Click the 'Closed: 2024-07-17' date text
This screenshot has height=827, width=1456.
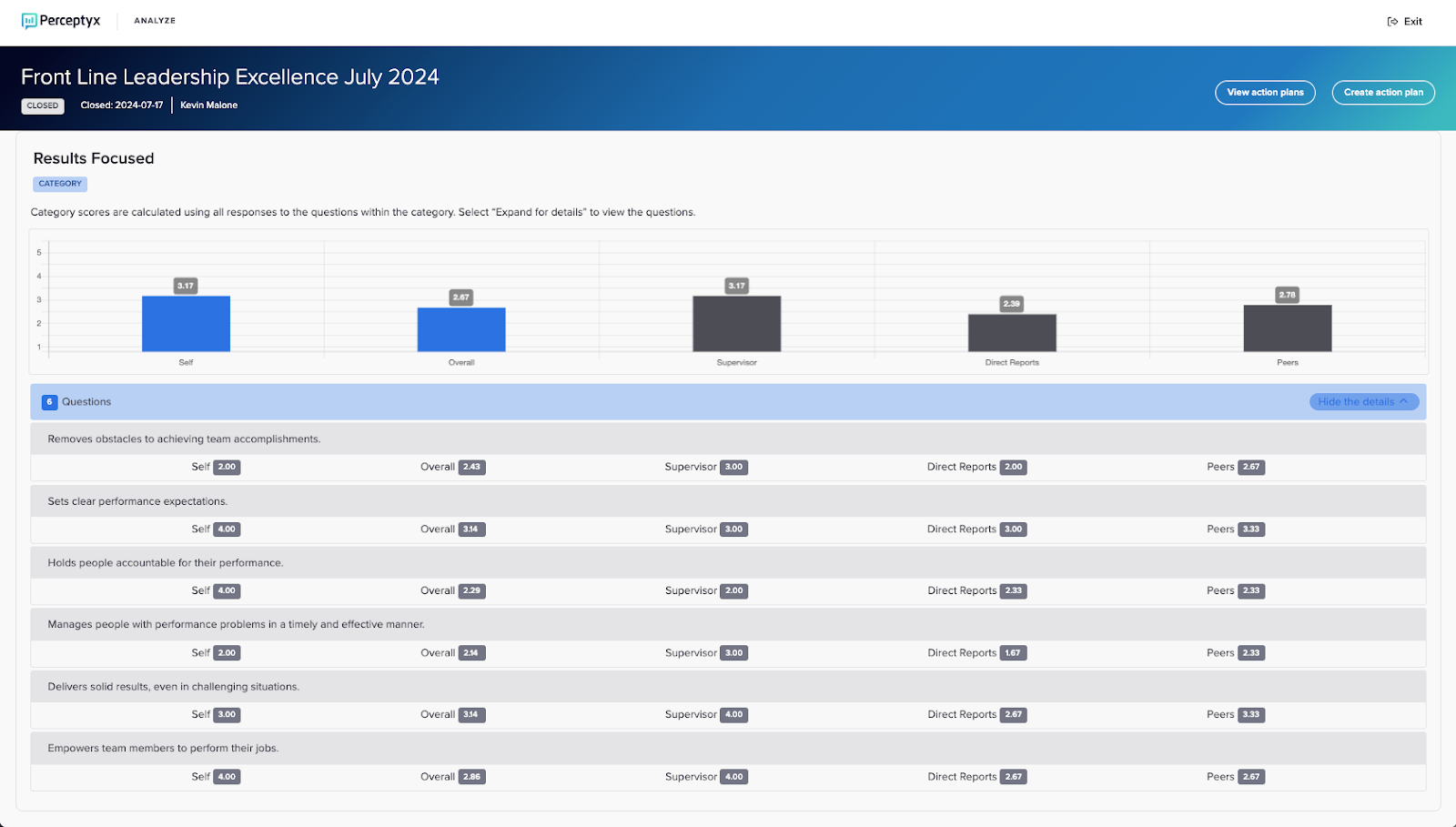pos(122,106)
